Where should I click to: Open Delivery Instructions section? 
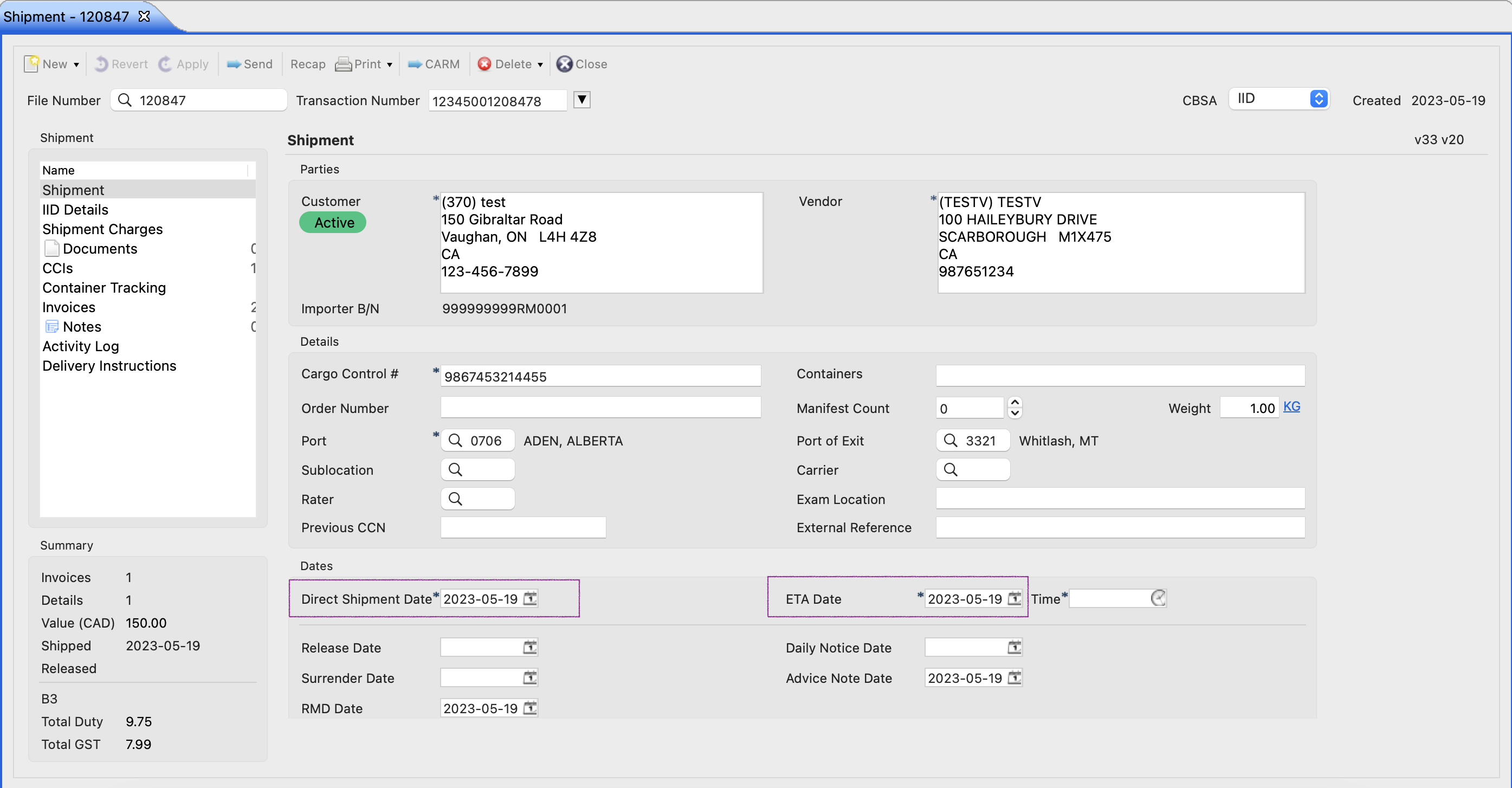tap(147, 366)
